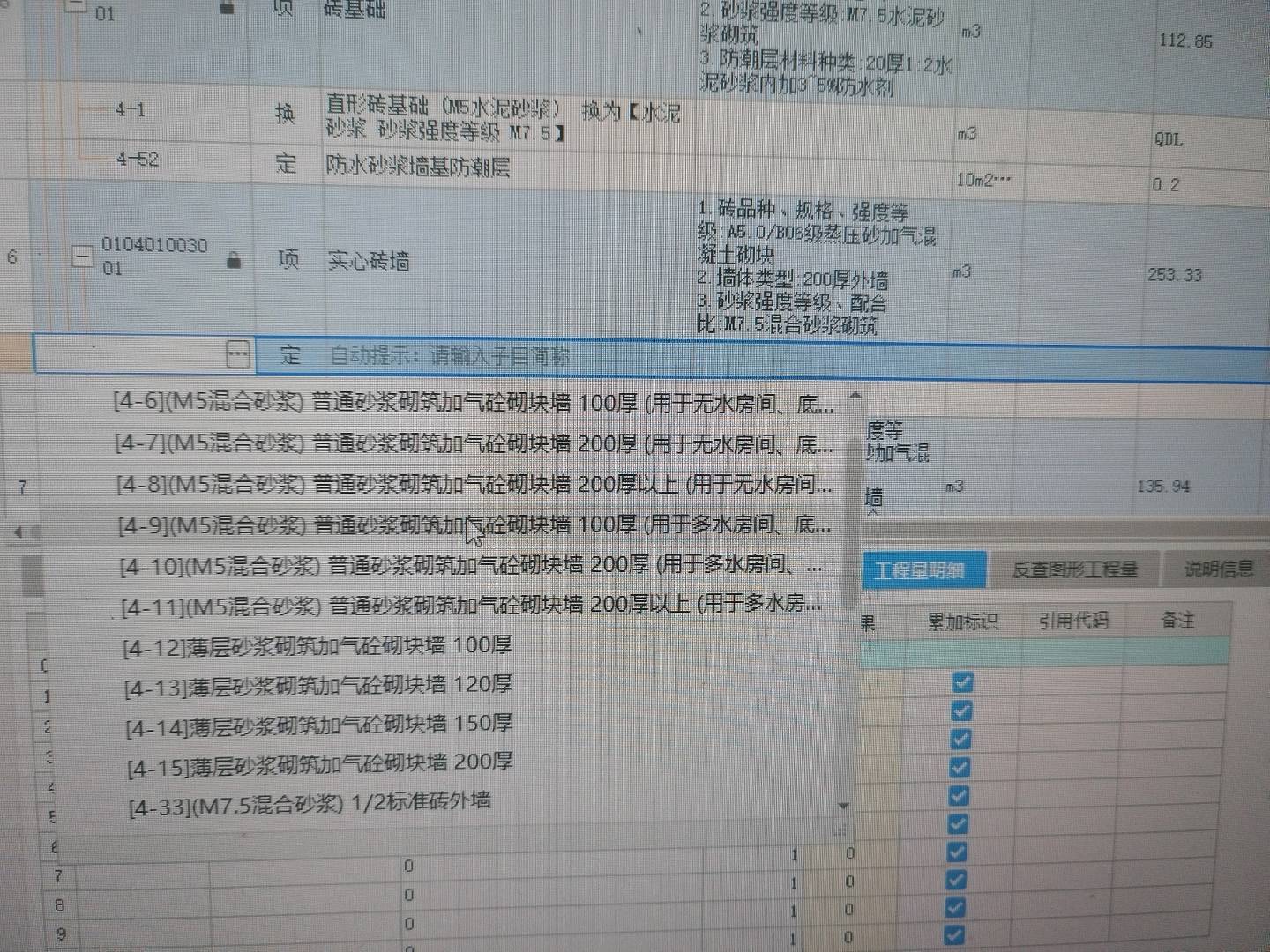Click the m3 unit cell of 实心砖墙 row
The image size is (1270, 952).
pyautogui.click(x=962, y=271)
